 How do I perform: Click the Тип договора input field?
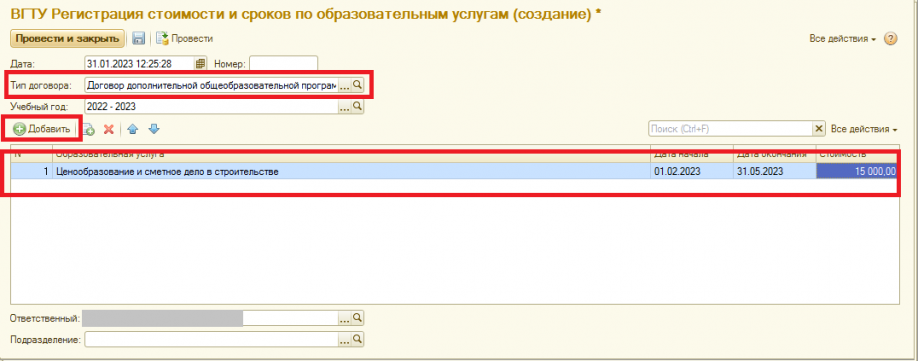point(211,85)
